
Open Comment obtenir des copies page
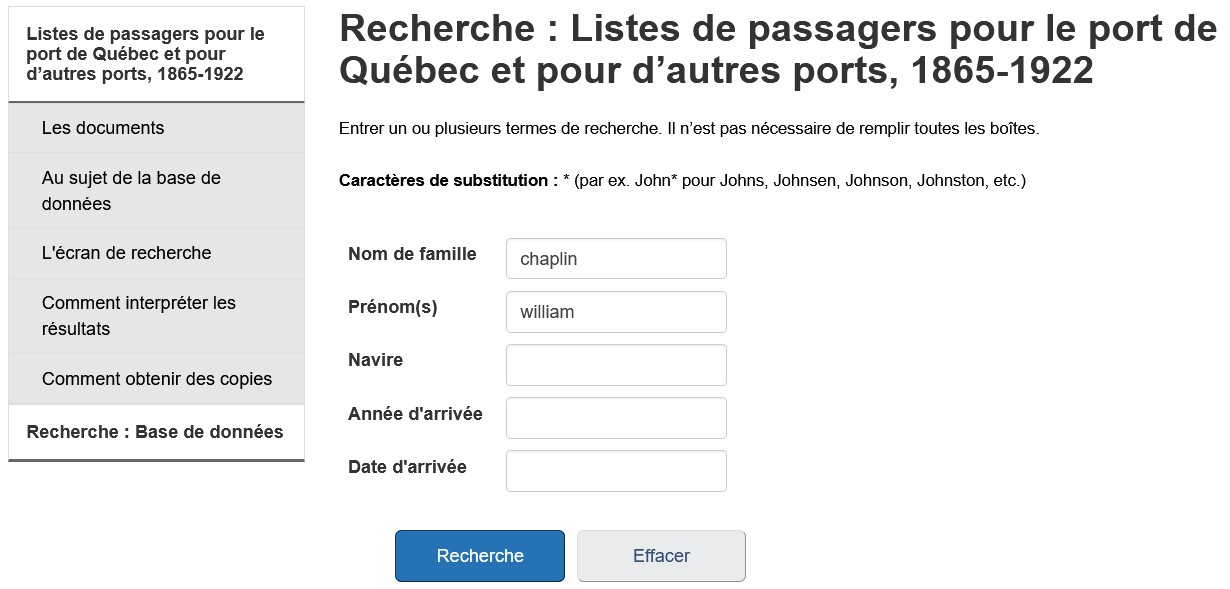[x=157, y=379]
